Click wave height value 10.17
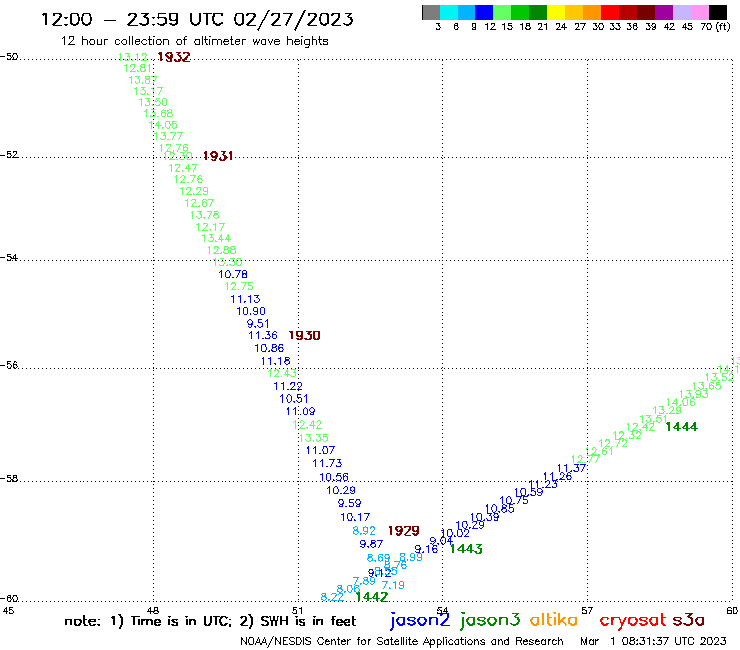The width and height of the screenshot is (740, 650). pyautogui.click(x=355, y=517)
